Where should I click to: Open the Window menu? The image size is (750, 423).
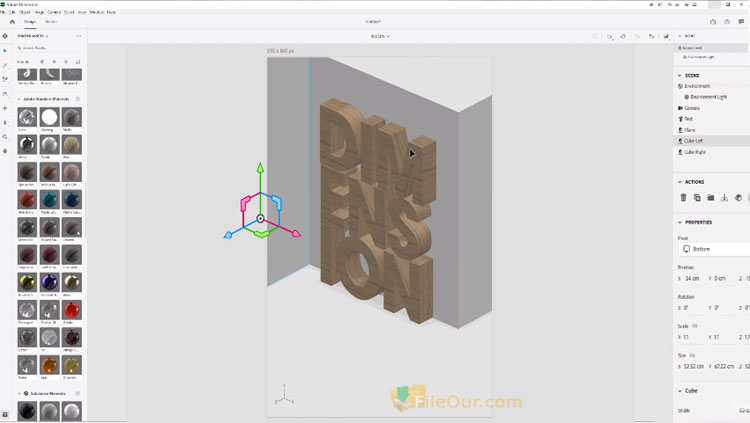97,12
